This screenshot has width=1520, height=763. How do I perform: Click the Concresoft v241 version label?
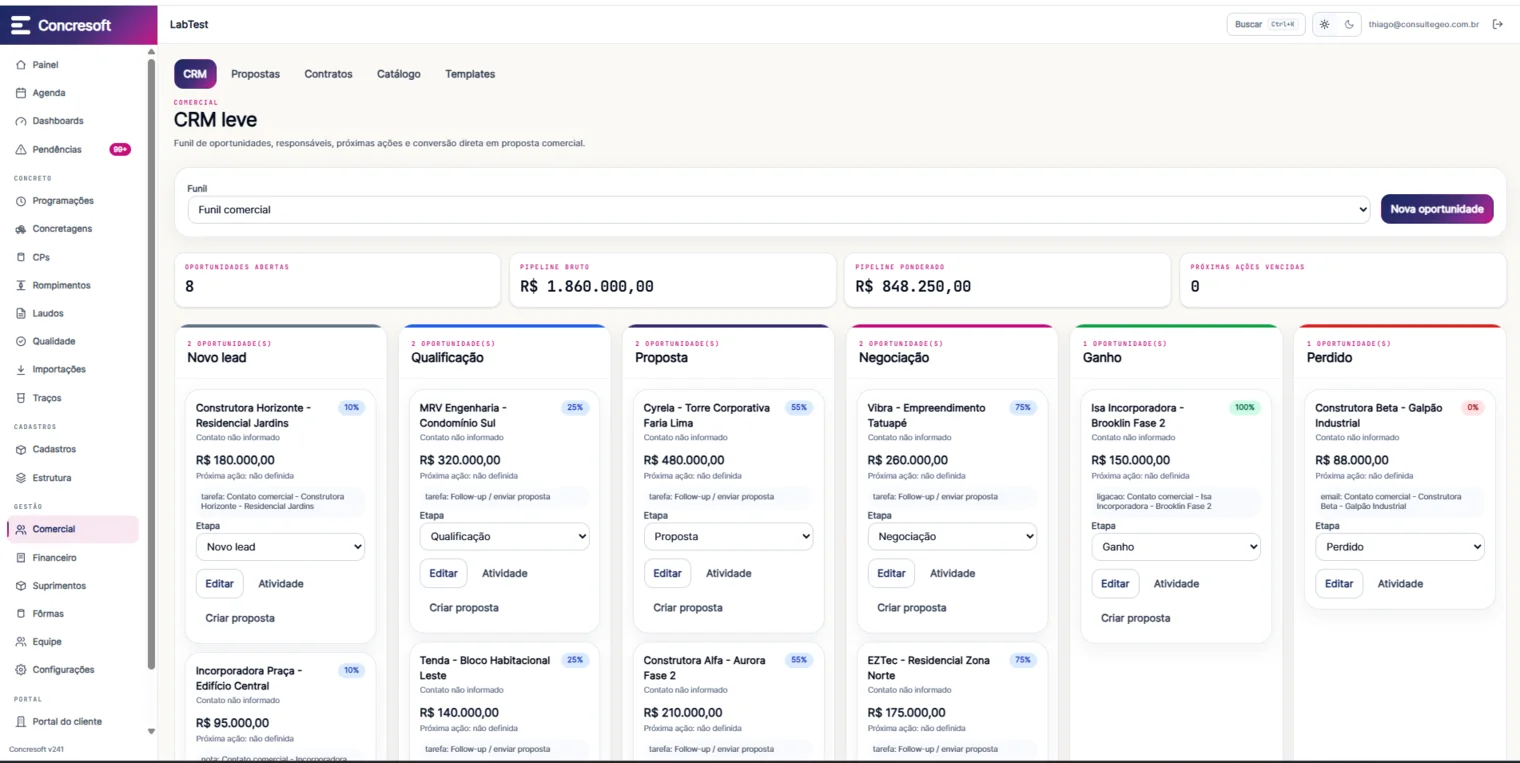click(x=36, y=749)
